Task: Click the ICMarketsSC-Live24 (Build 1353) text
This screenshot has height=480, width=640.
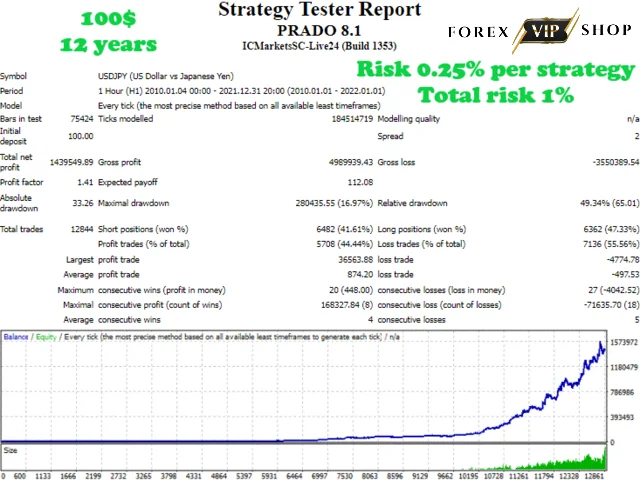Action: click(x=319, y=46)
